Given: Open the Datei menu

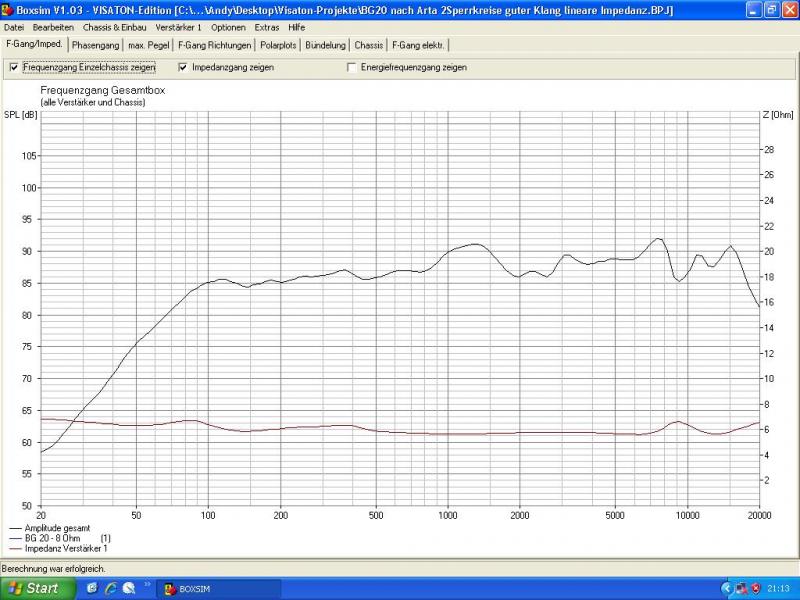Looking at the screenshot, I should [x=14, y=27].
